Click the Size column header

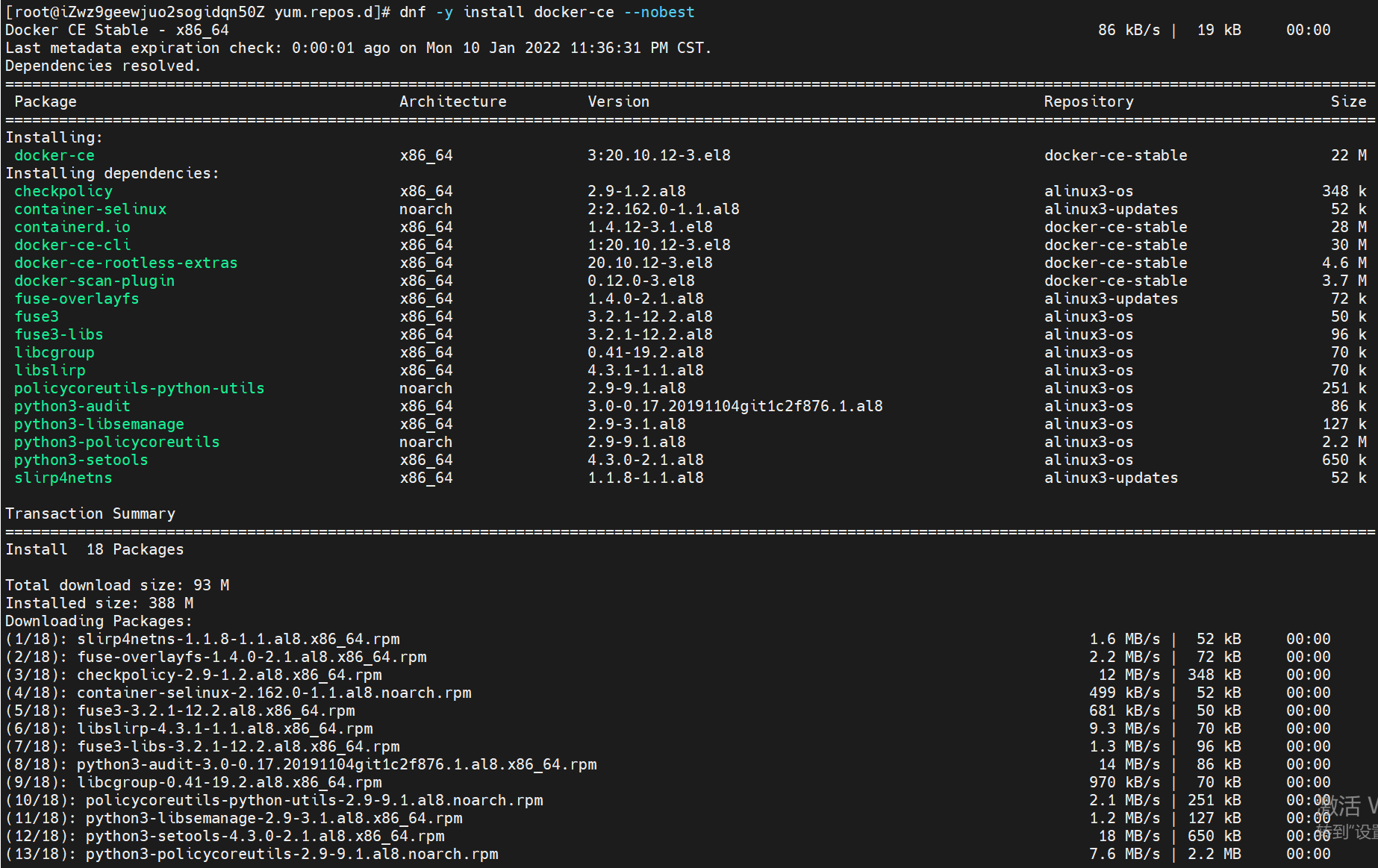coord(1349,102)
